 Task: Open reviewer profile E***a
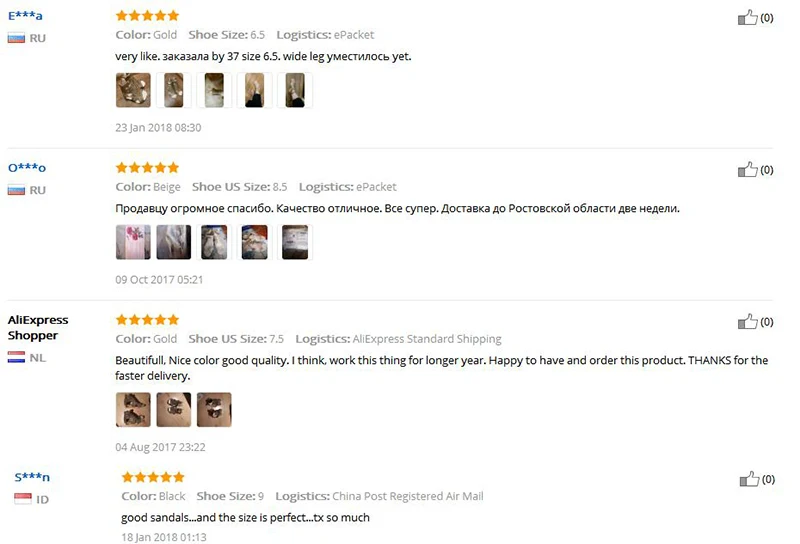coord(25,15)
